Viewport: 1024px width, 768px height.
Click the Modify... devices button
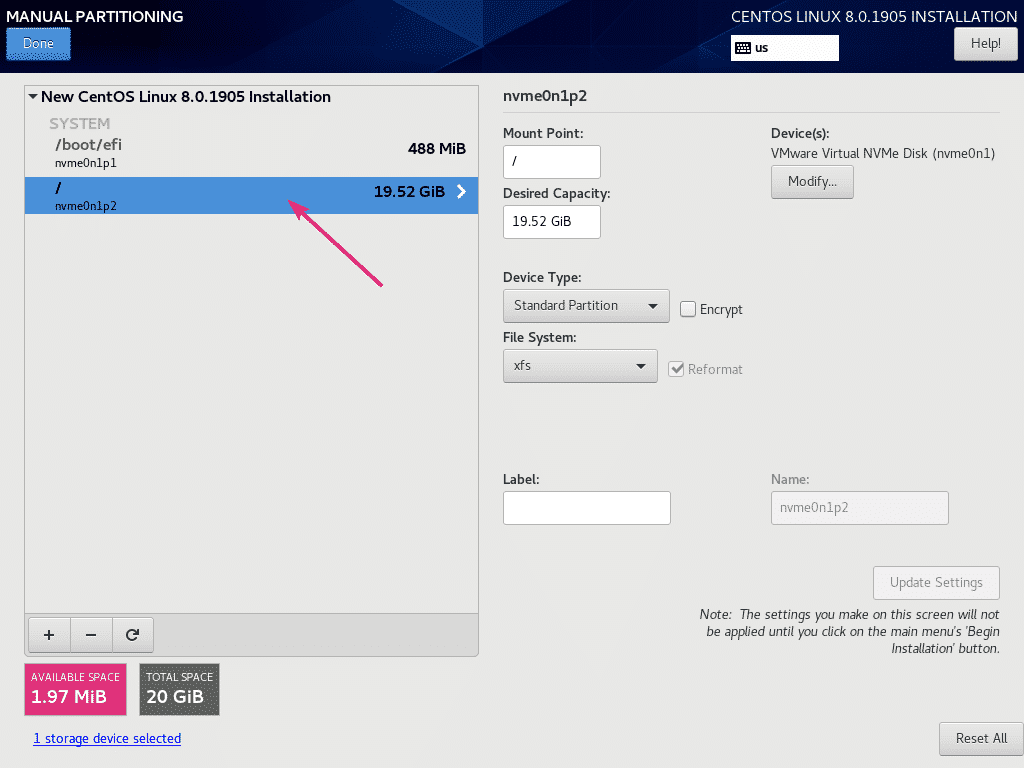point(812,182)
